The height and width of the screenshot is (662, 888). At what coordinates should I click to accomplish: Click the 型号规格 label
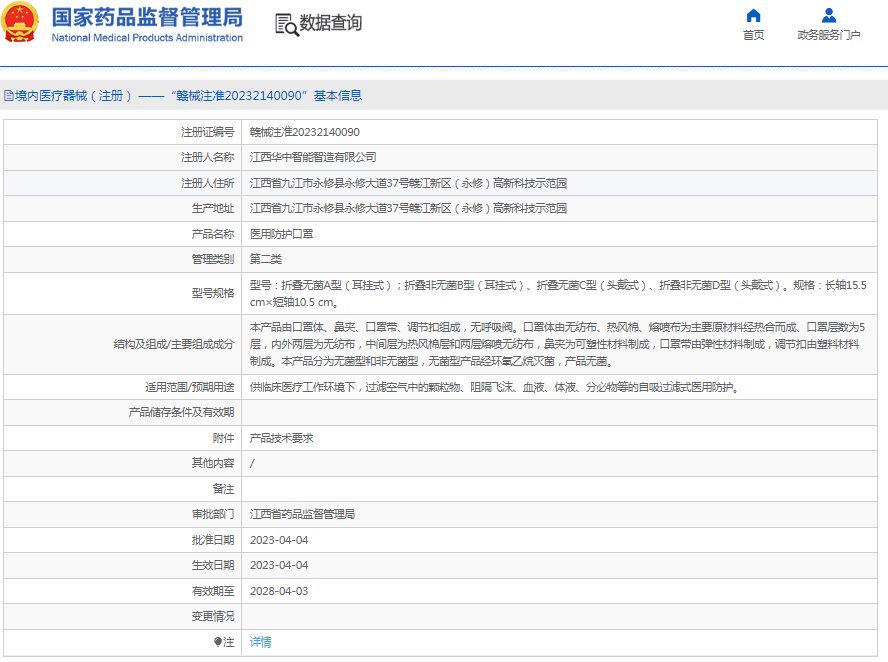pos(212,293)
